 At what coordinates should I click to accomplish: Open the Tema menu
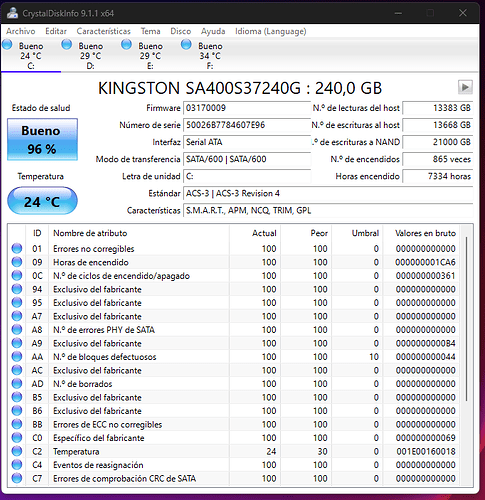pyautogui.click(x=150, y=31)
